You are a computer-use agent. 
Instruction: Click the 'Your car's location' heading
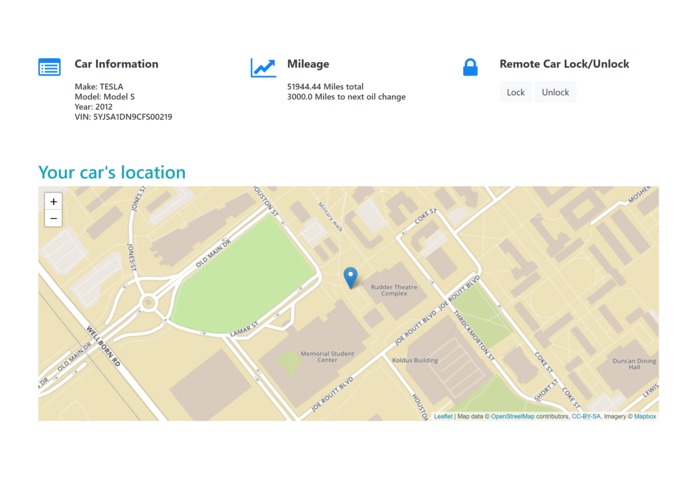tap(112, 172)
